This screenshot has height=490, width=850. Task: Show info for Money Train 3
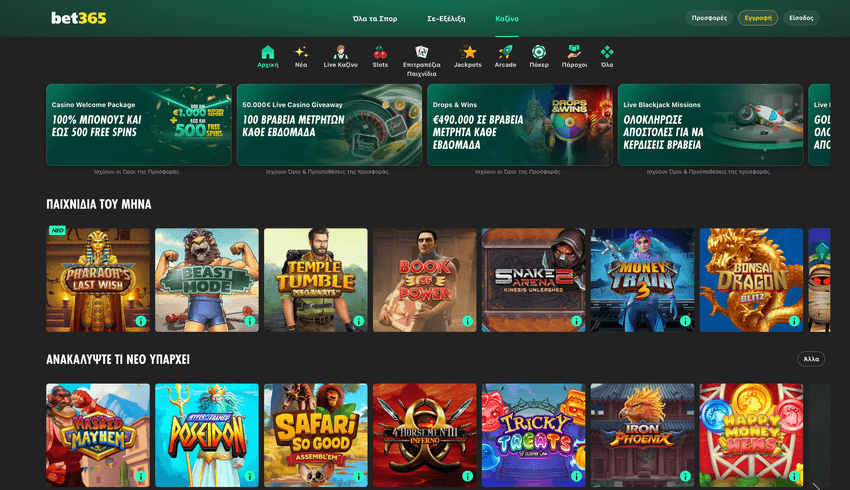click(685, 321)
